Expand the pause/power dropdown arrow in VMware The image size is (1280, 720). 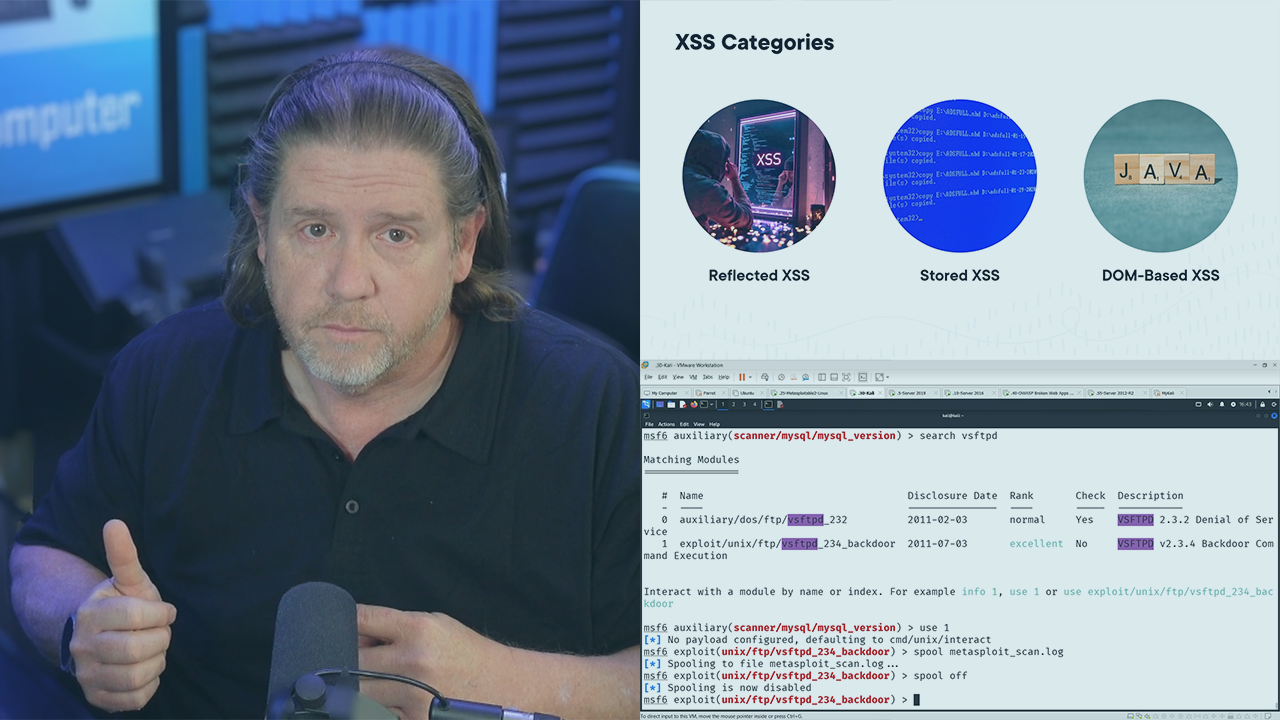click(x=750, y=377)
